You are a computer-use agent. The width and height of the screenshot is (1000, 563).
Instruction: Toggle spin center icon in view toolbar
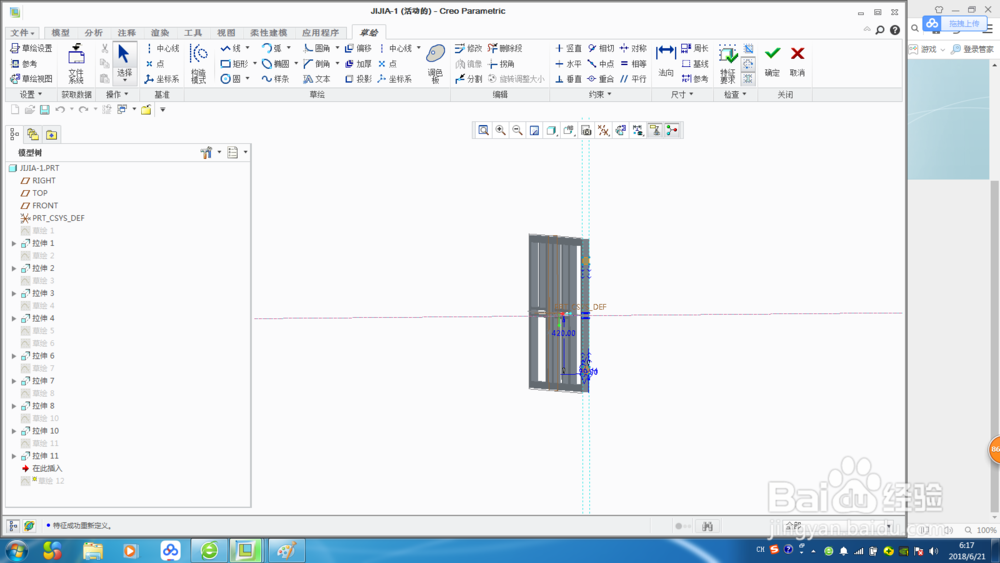[672, 131]
